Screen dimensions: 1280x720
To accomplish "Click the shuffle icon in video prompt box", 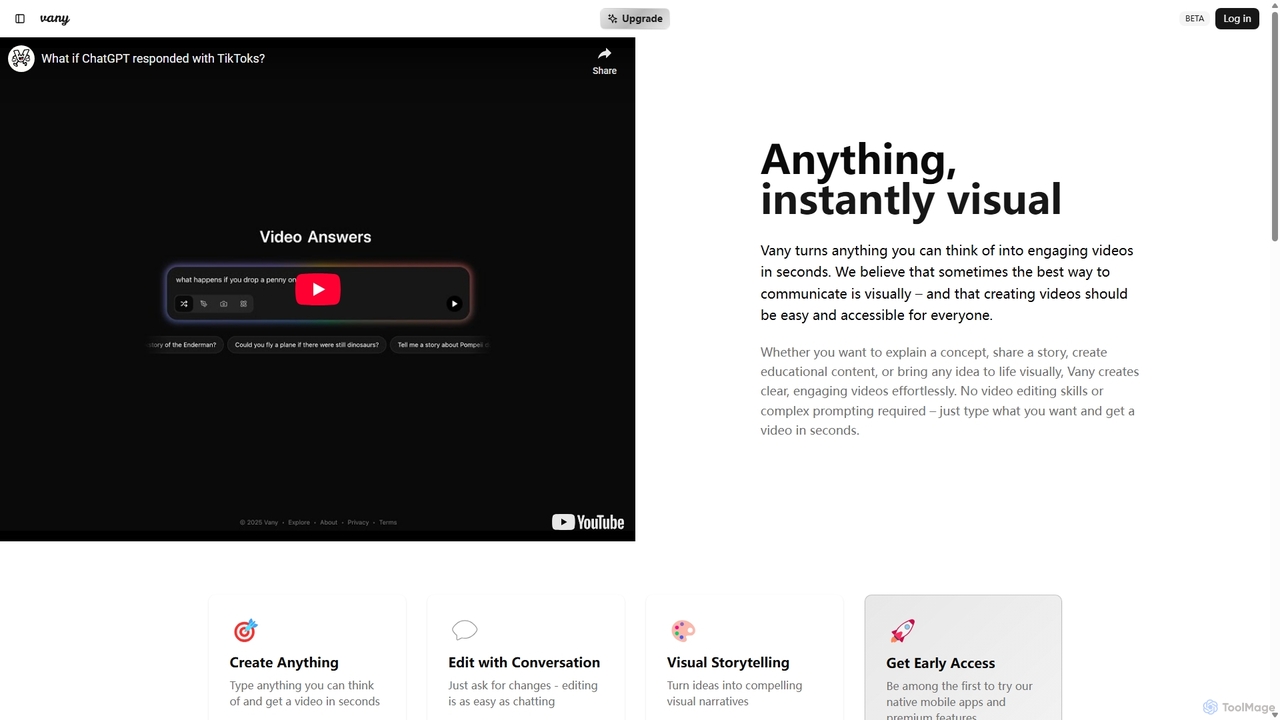I will tap(184, 304).
